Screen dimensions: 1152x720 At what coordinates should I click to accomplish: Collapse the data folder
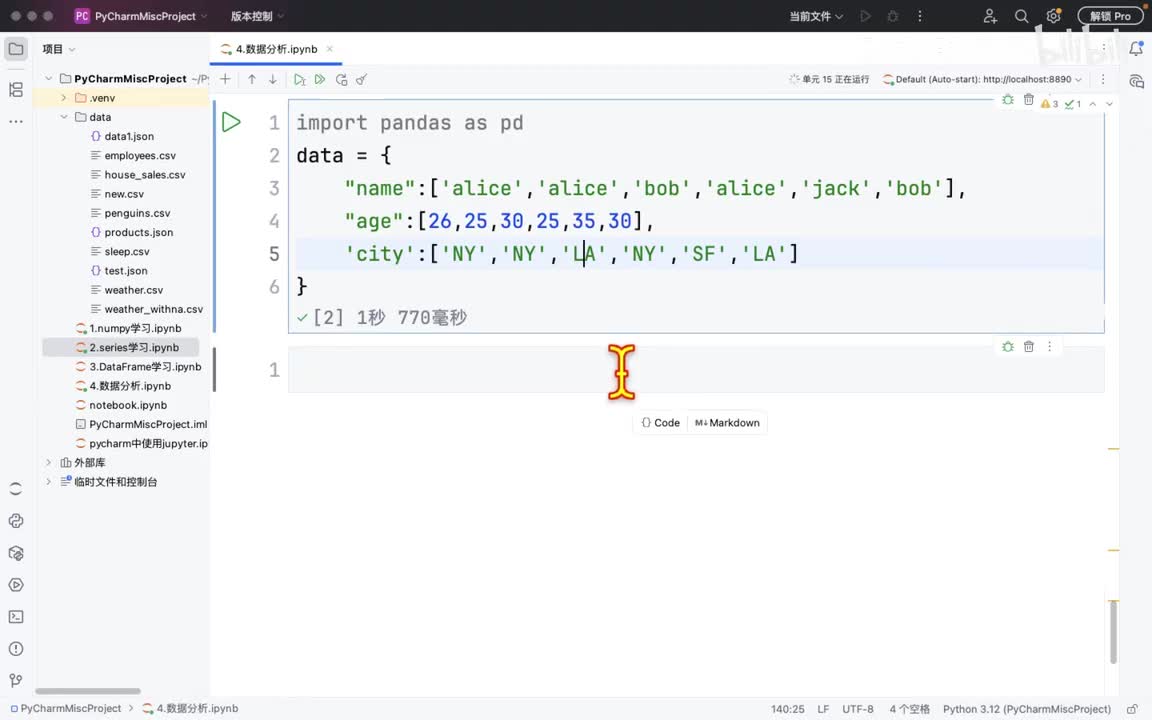tap(64, 117)
